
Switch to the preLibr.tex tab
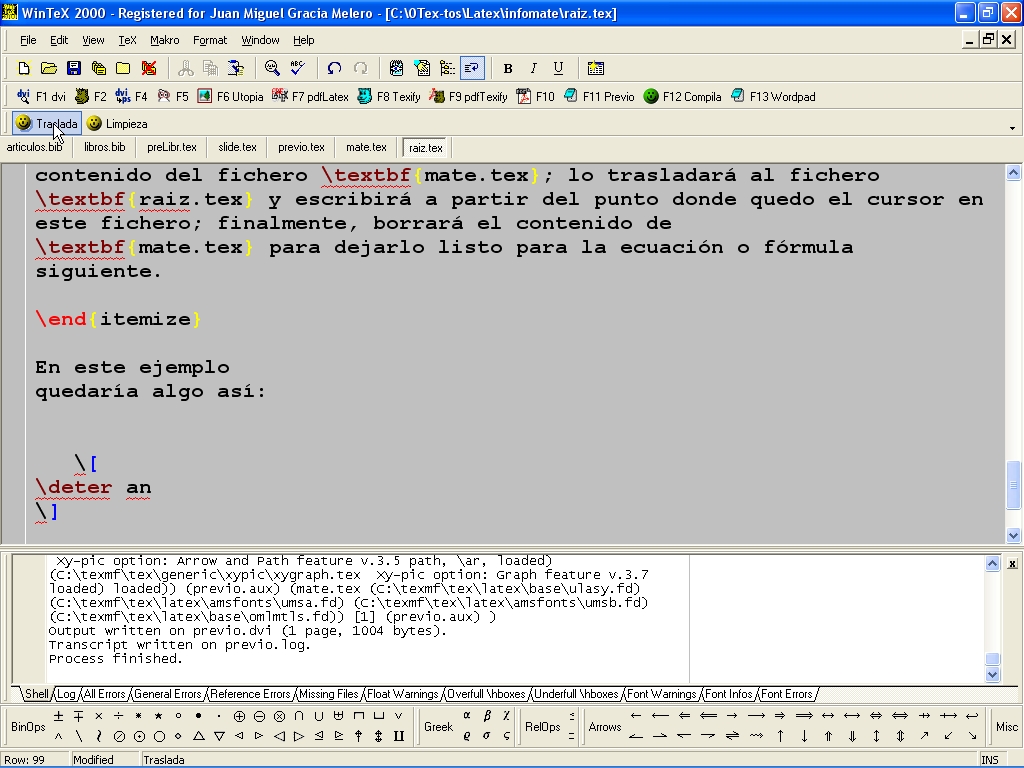(172, 147)
